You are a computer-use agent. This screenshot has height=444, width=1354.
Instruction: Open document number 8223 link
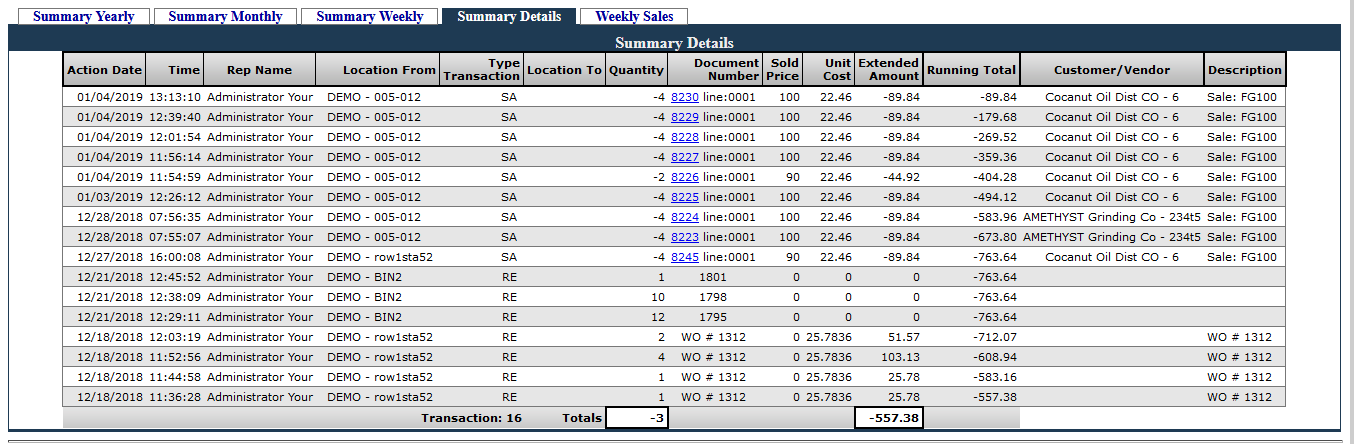685,237
